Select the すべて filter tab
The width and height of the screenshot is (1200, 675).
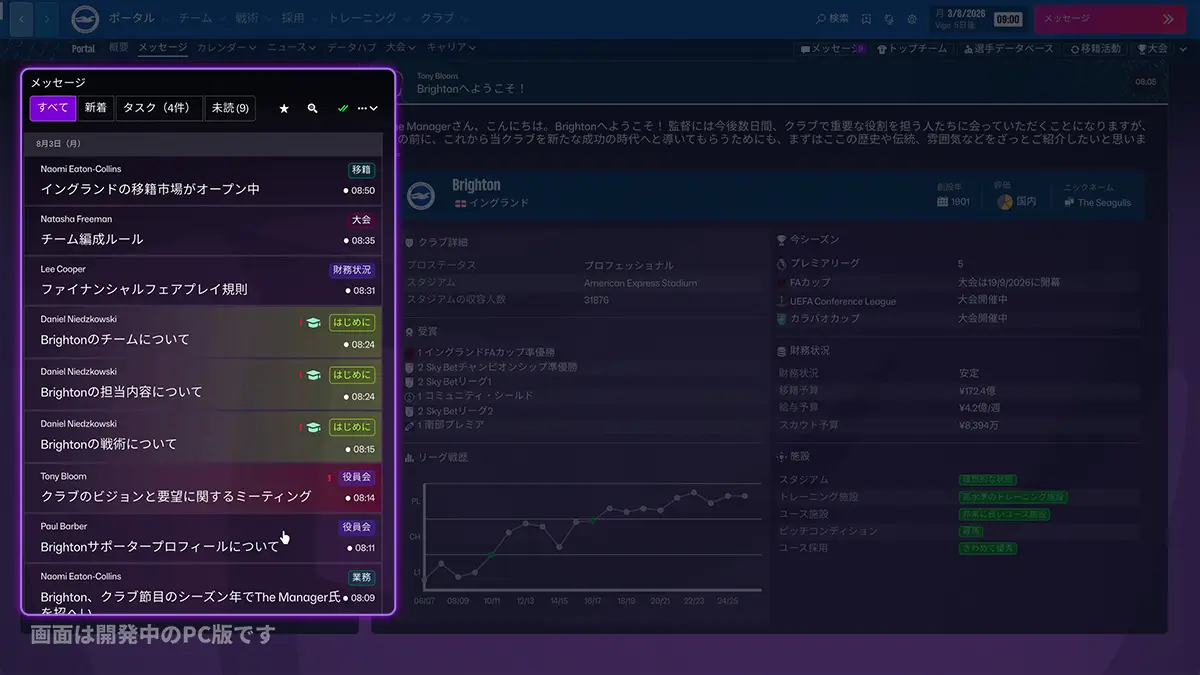(x=53, y=108)
